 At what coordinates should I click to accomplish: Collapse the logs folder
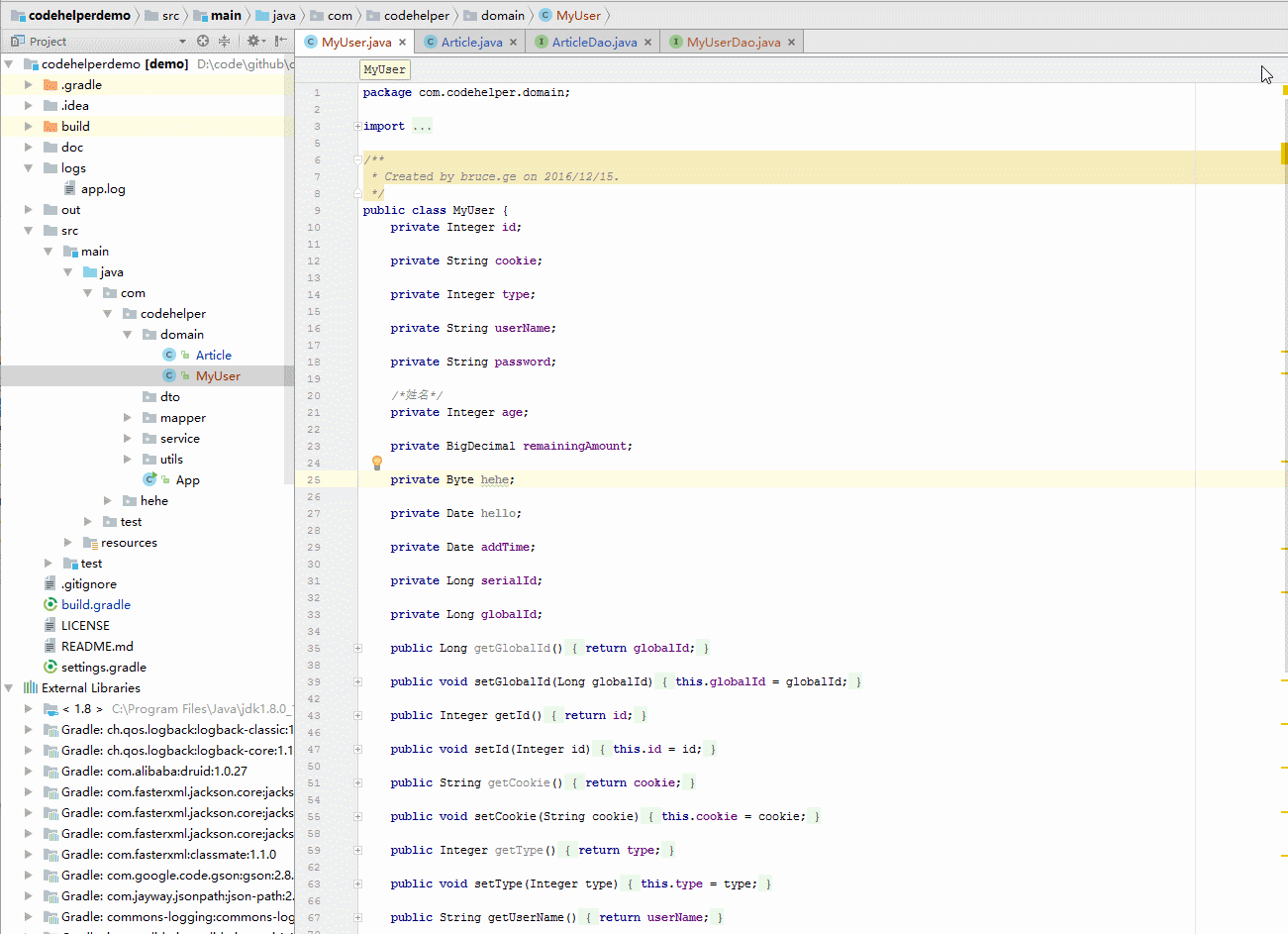click(28, 167)
